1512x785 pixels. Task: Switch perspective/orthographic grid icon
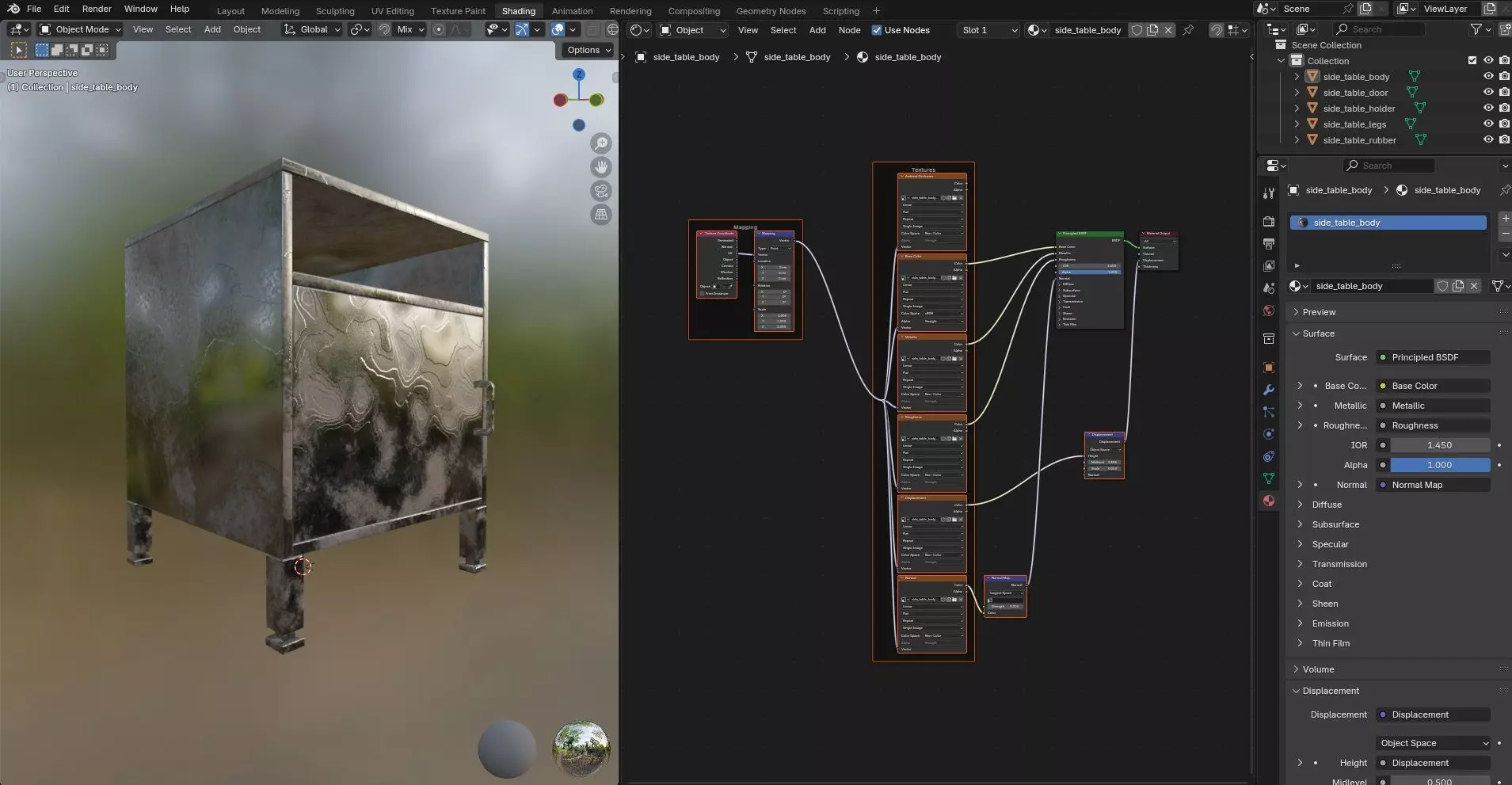(602, 215)
